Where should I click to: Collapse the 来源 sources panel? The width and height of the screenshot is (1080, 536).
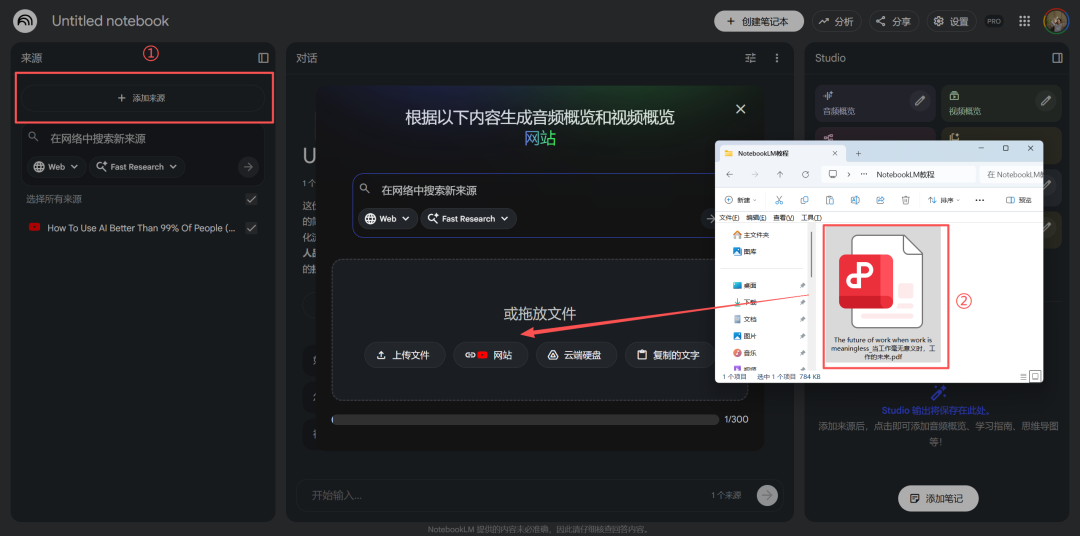[x=263, y=58]
